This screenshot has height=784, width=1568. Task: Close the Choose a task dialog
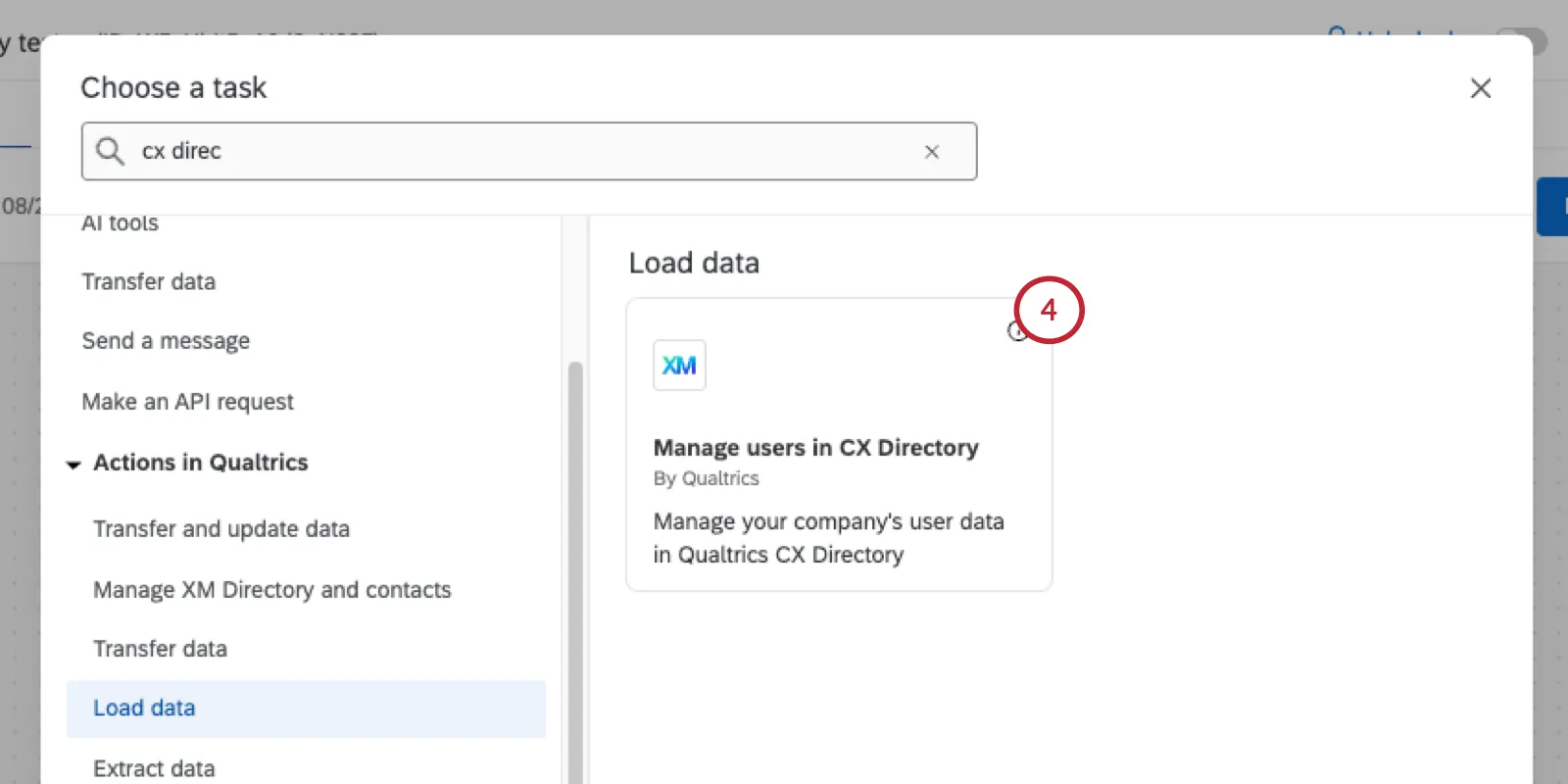tap(1481, 88)
